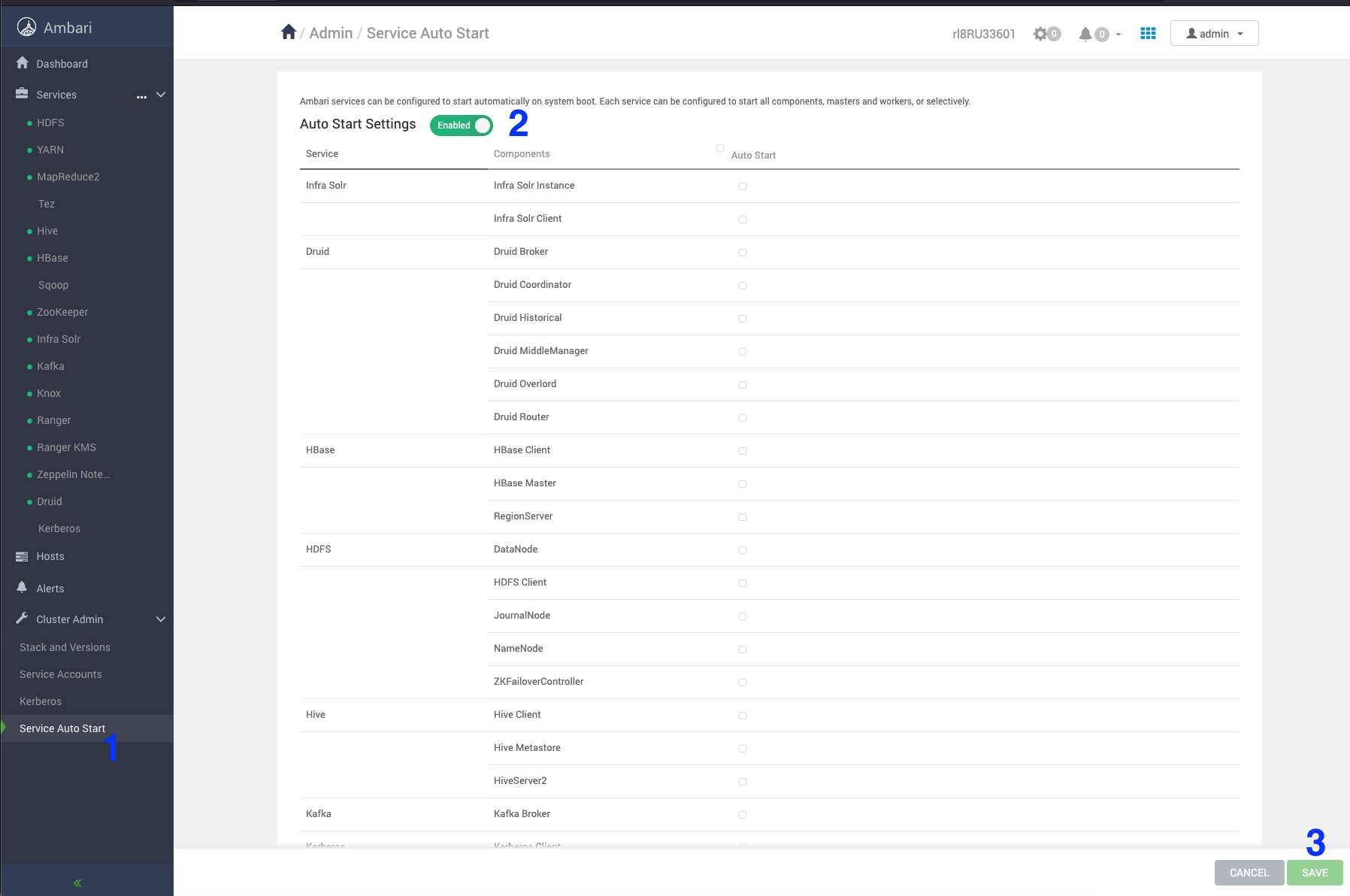The height and width of the screenshot is (896, 1350).
Task: Enable auto start for HDFS Client
Action: click(743, 583)
